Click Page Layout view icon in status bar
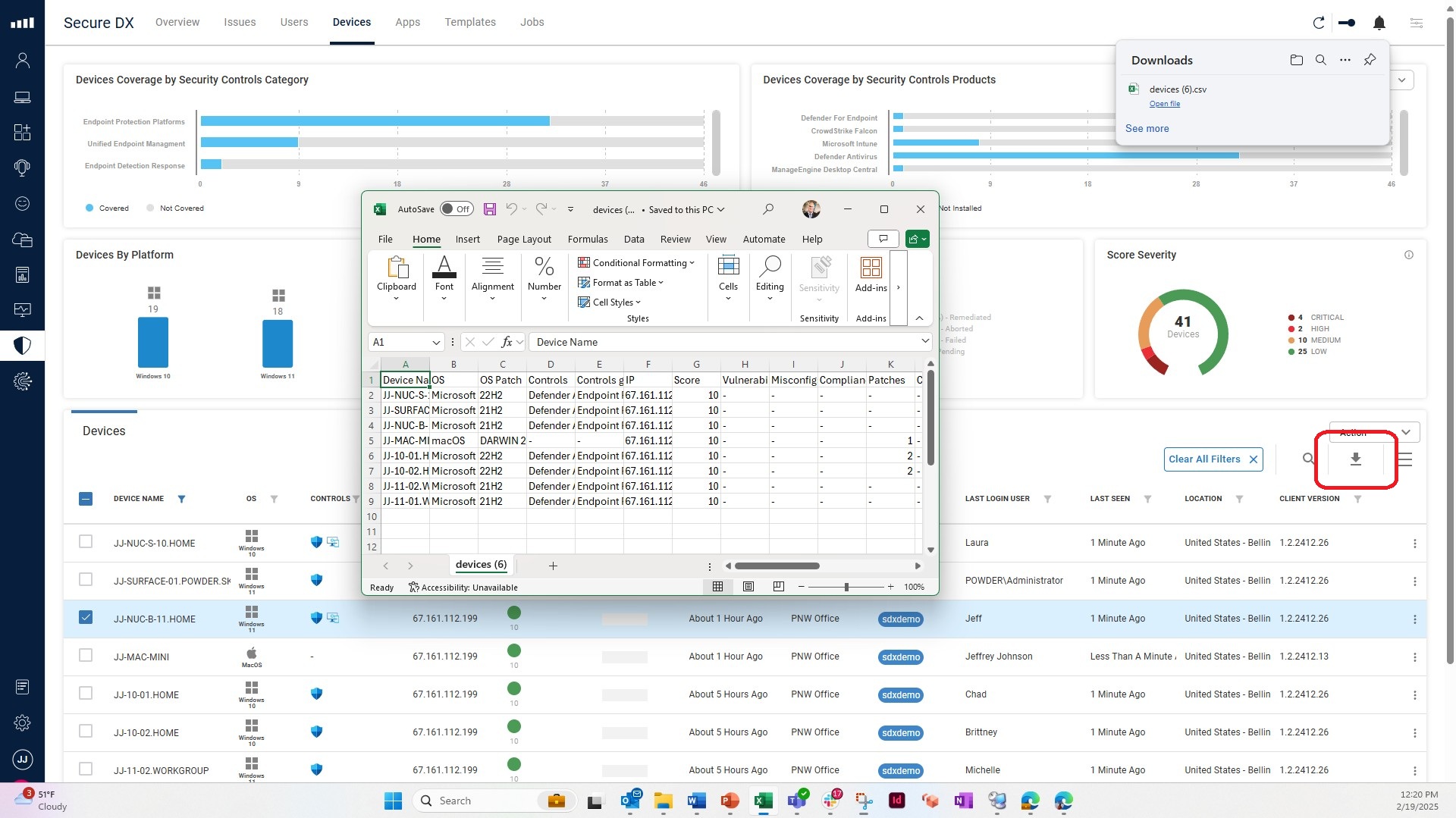The height and width of the screenshot is (818, 1456). click(748, 587)
